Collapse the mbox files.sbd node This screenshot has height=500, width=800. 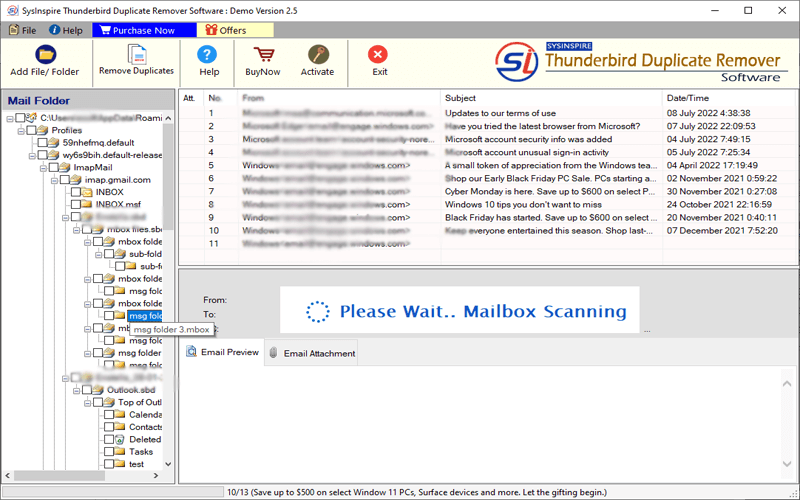(x=77, y=230)
